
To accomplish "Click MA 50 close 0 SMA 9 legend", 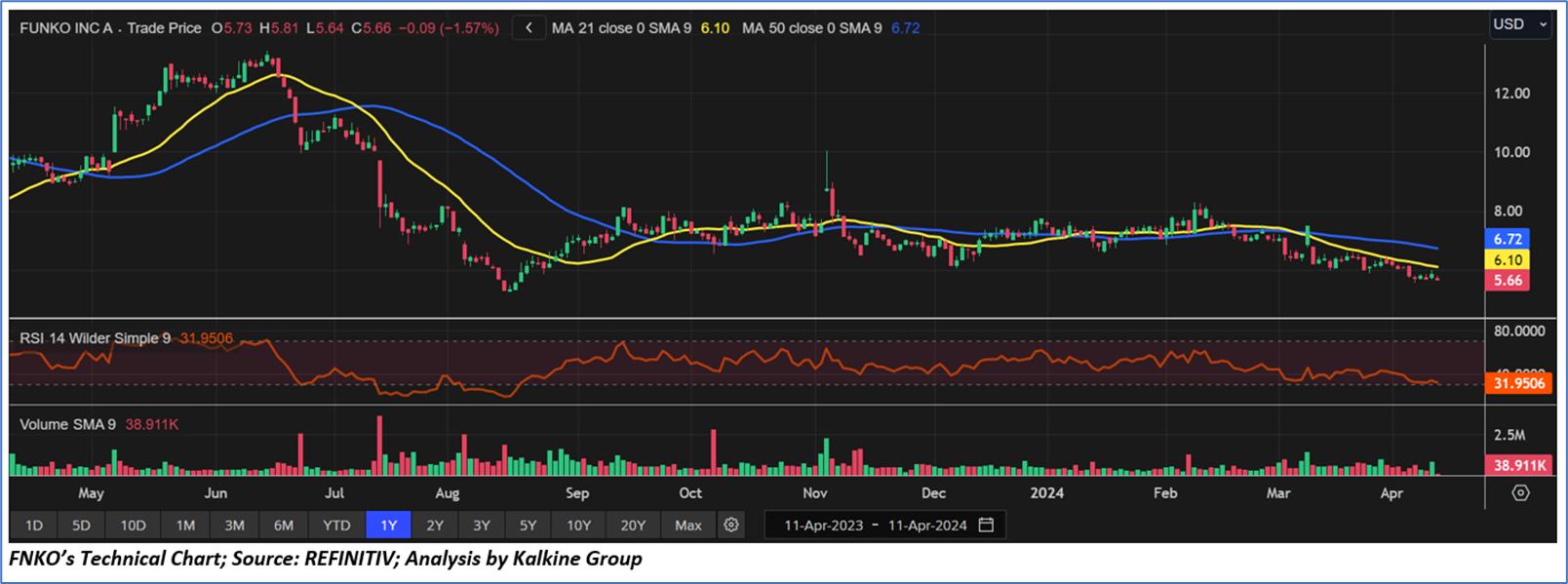I will (x=811, y=28).
